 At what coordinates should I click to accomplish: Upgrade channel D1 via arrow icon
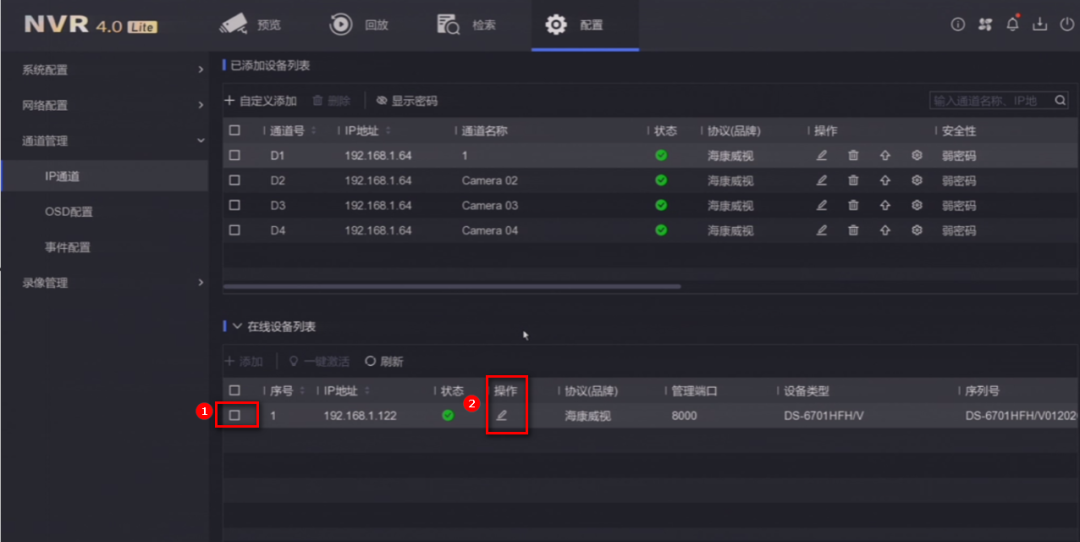885,156
